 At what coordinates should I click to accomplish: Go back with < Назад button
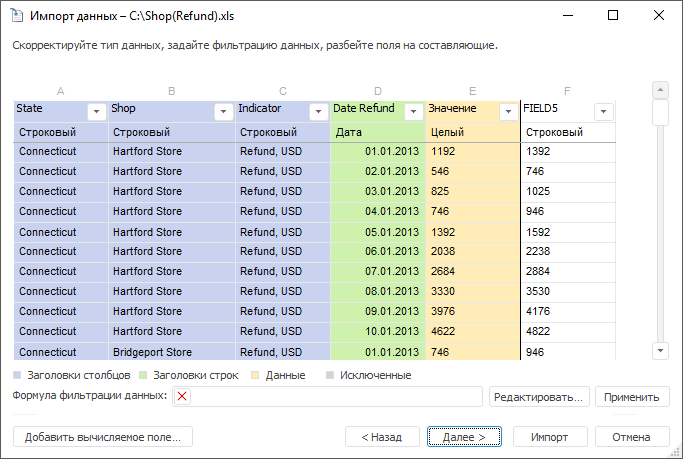pos(381,437)
